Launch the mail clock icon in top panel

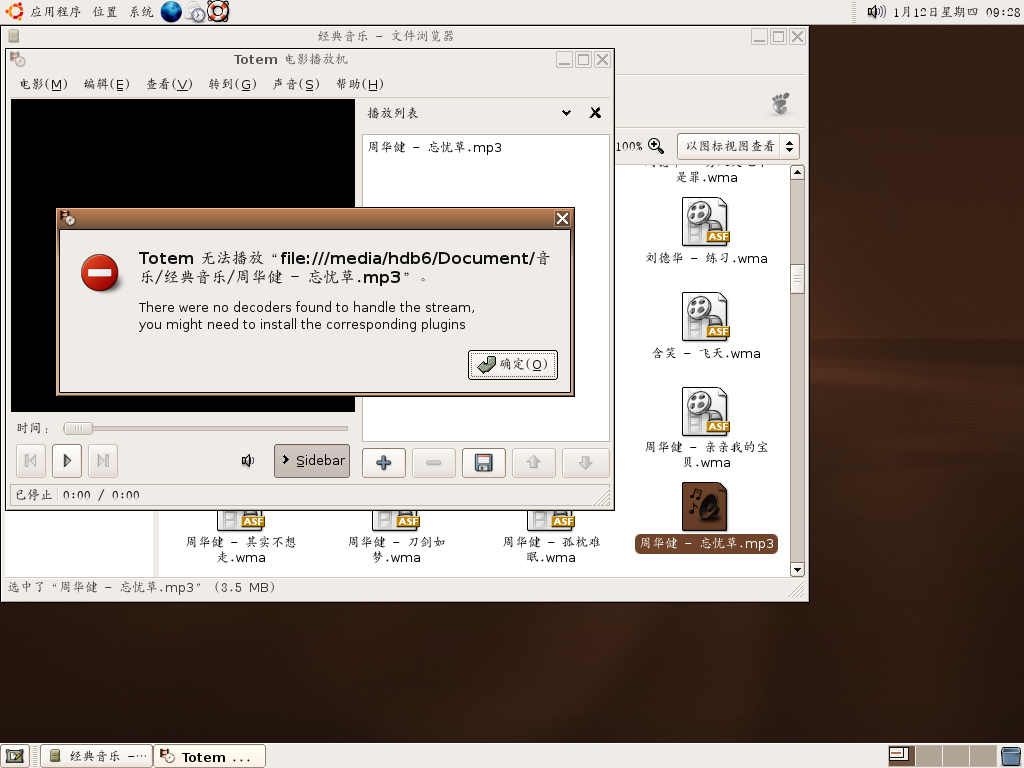pyautogui.click(x=195, y=12)
